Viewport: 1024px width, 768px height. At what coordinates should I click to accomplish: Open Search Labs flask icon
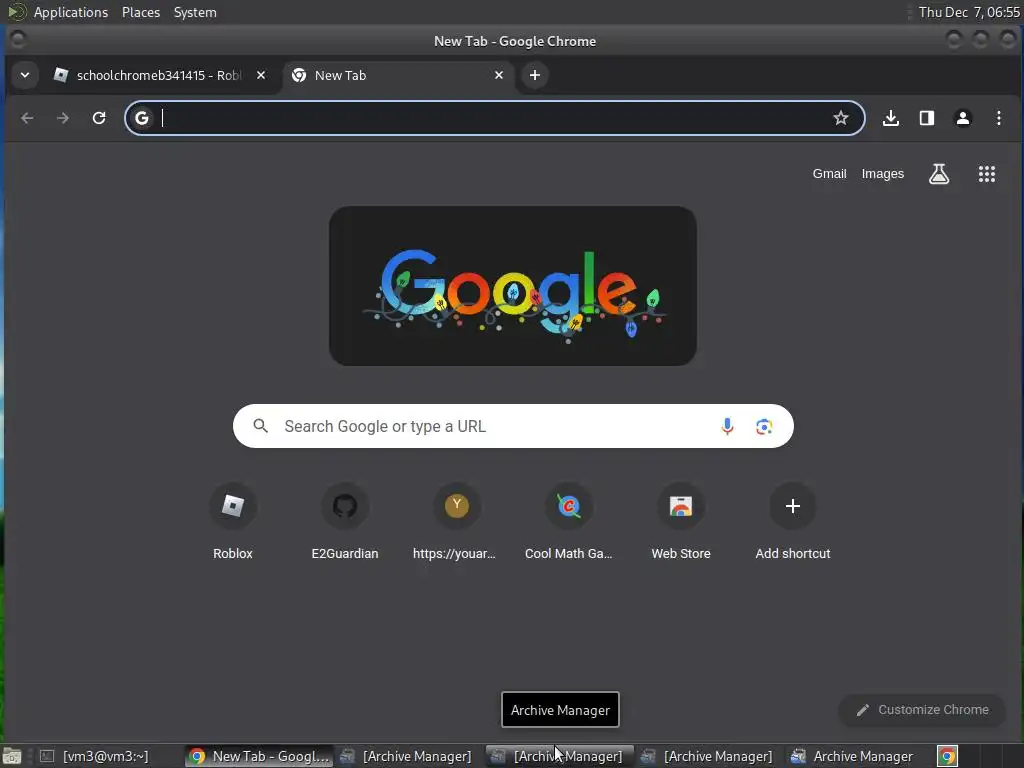(939, 174)
